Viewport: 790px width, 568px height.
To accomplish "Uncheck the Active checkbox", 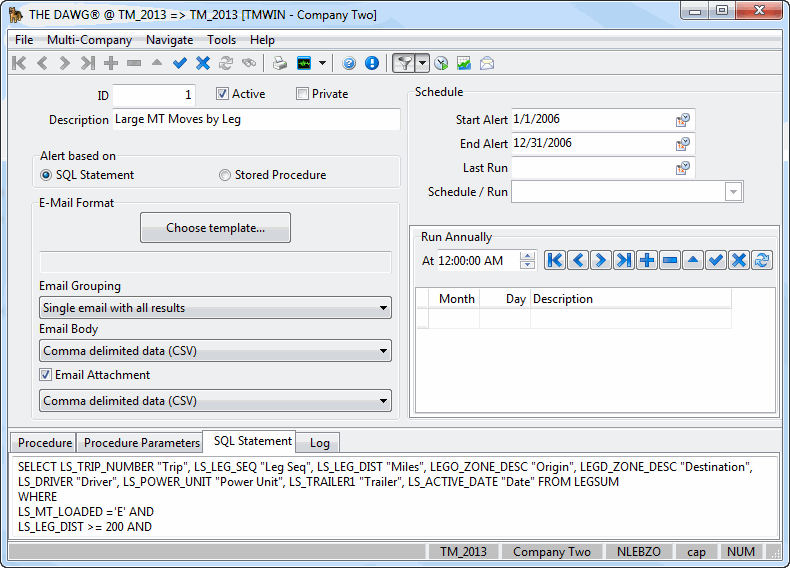I will pyautogui.click(x=223, y=94).
